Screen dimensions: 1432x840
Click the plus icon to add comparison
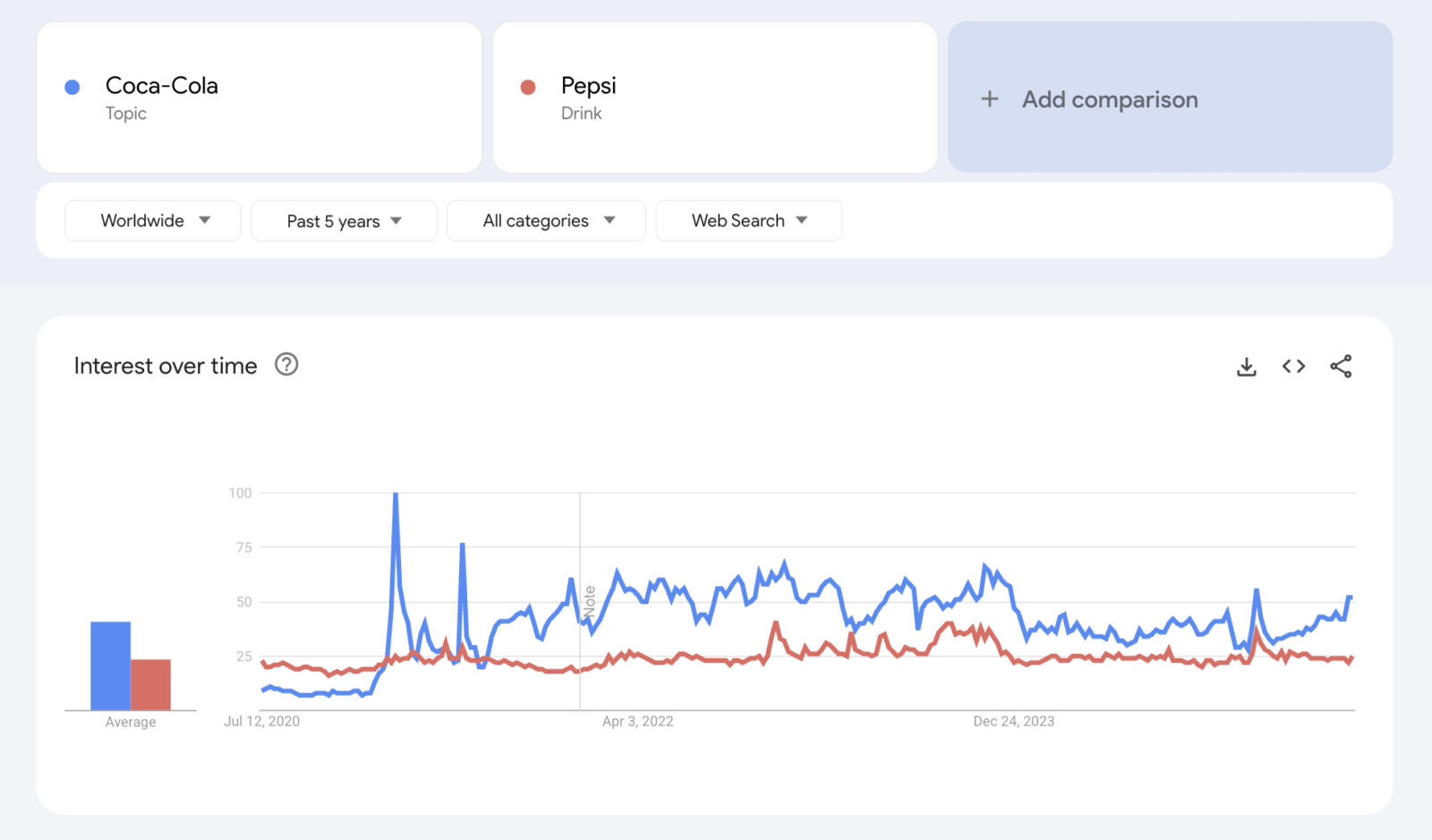coord(990,99)
